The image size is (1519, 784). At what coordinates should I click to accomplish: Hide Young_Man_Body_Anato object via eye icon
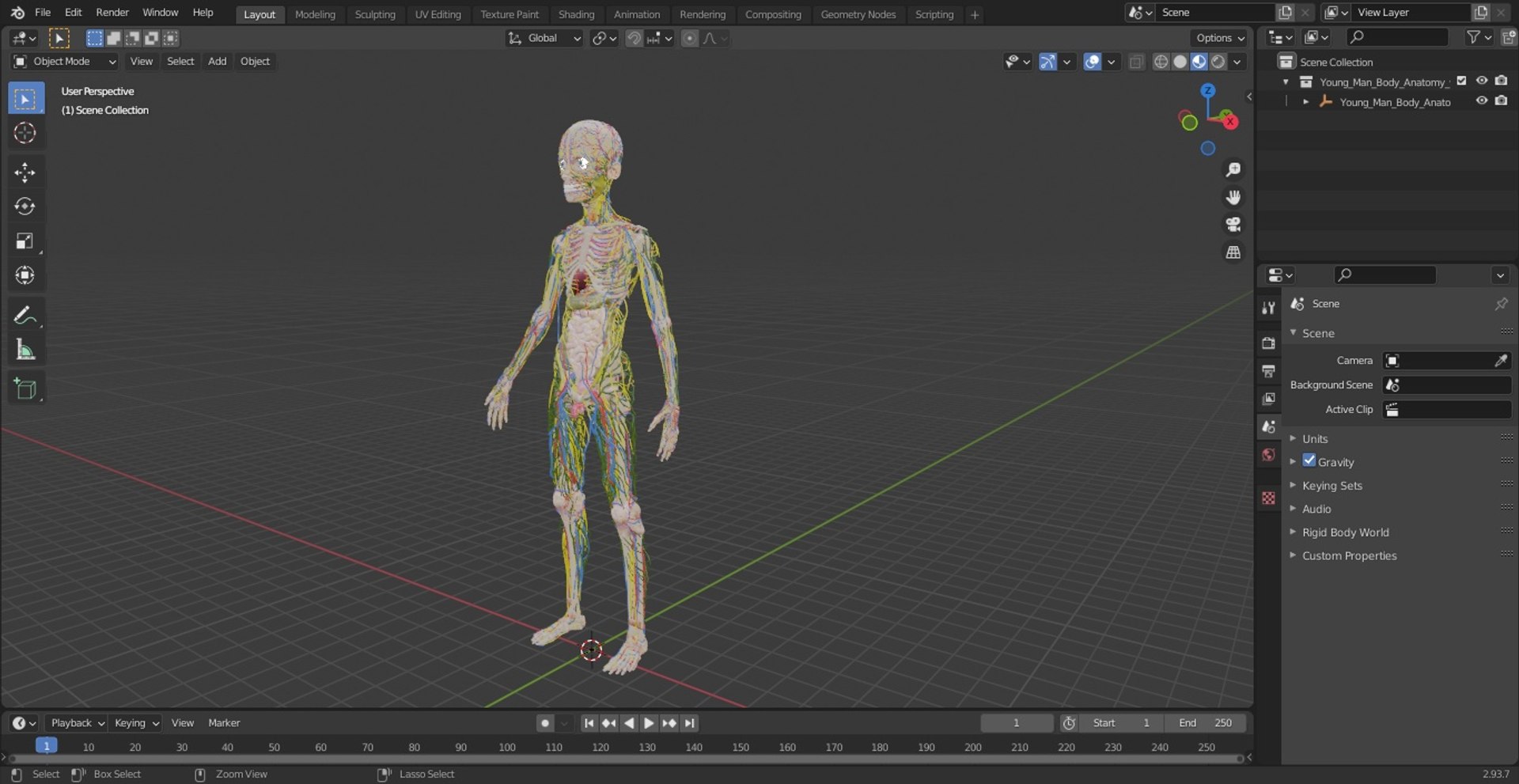(x=1481, y=100)
